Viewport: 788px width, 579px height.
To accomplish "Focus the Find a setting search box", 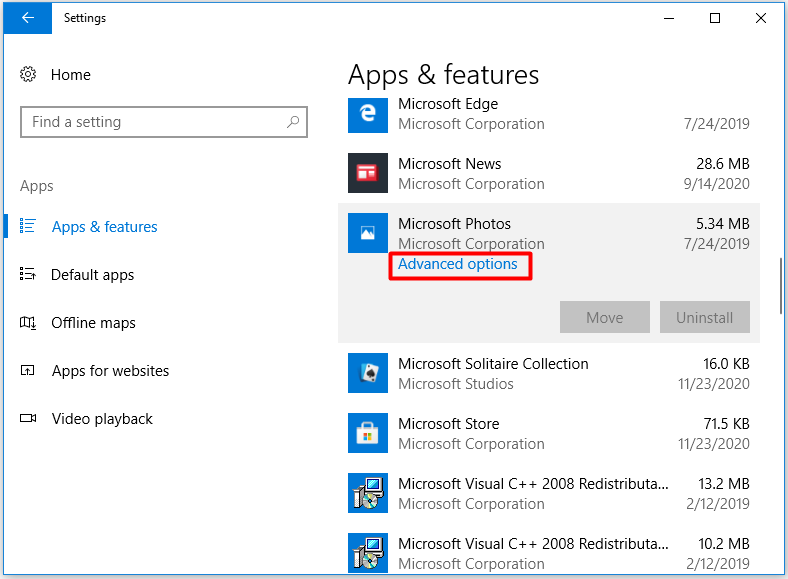I will point(164,122).
